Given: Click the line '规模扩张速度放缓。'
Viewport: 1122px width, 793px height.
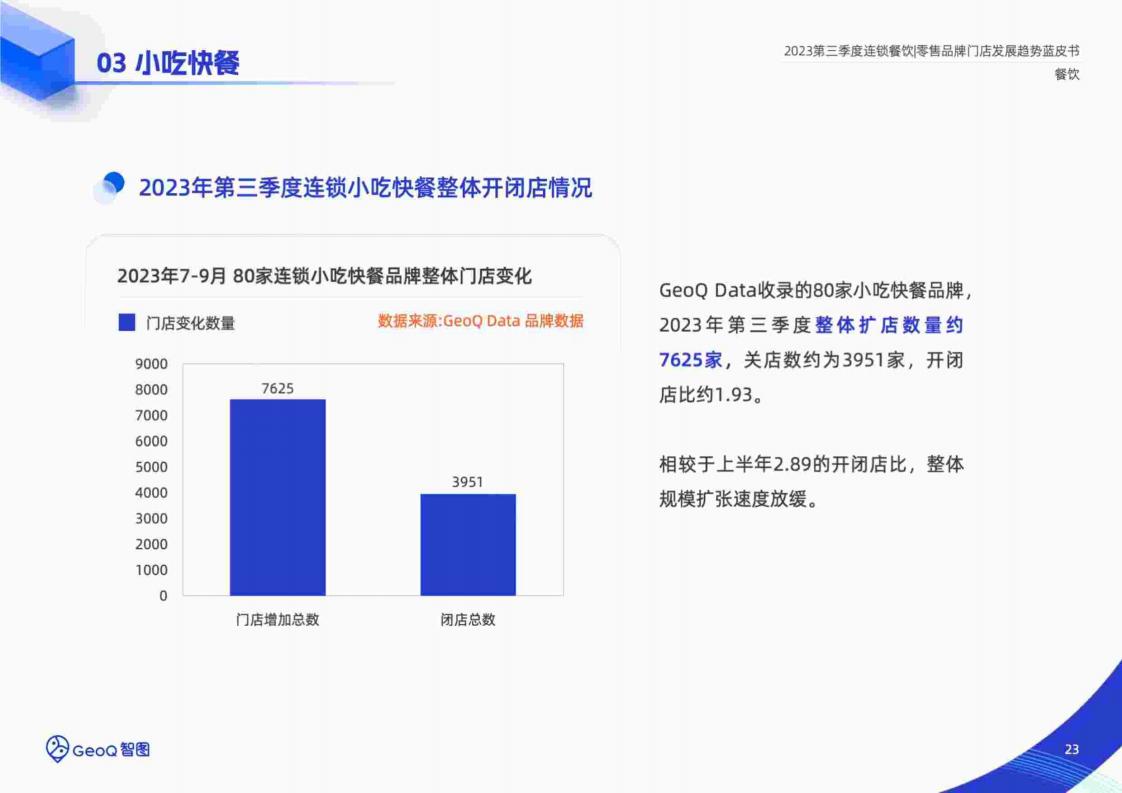Looking at the screenshot, I should pos(738,499).
